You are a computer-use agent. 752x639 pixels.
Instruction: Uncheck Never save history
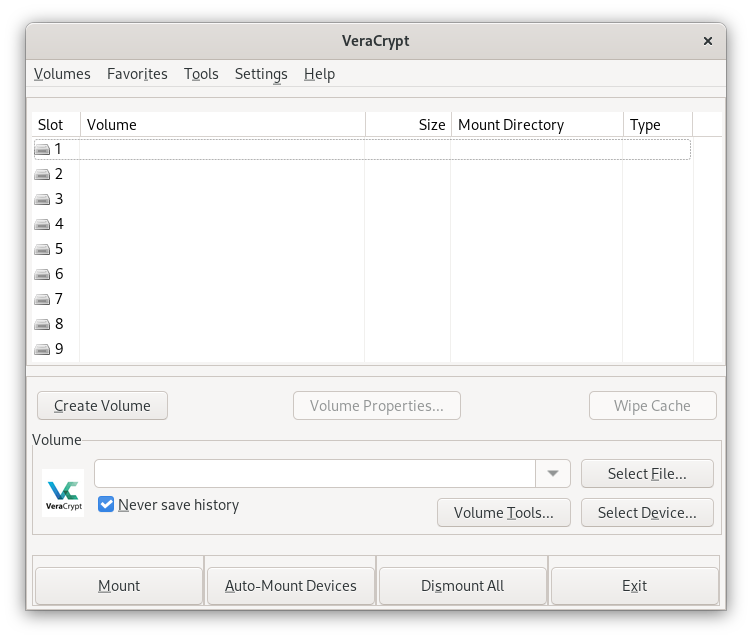(106, 505)
